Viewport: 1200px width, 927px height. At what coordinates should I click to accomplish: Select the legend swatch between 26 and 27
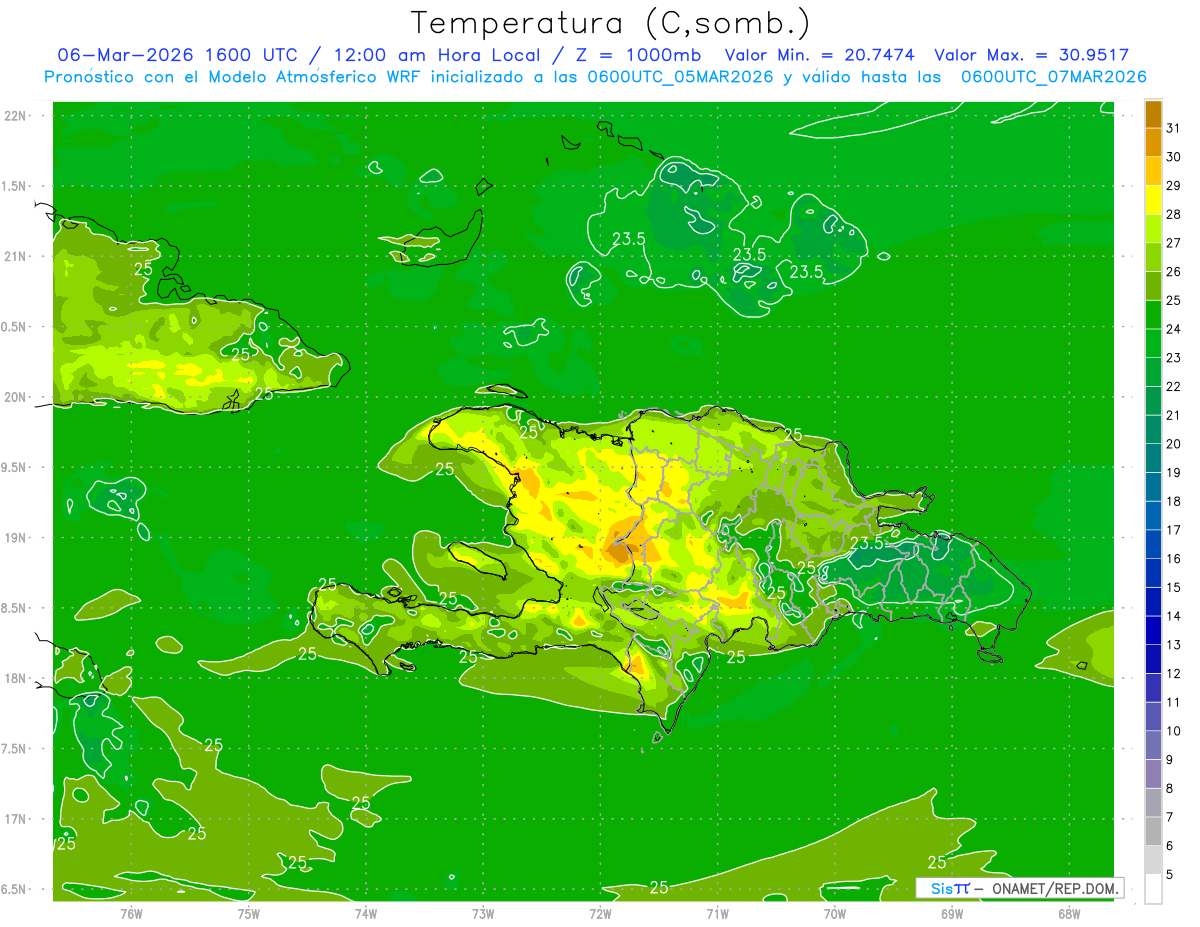click(1153, 257)
